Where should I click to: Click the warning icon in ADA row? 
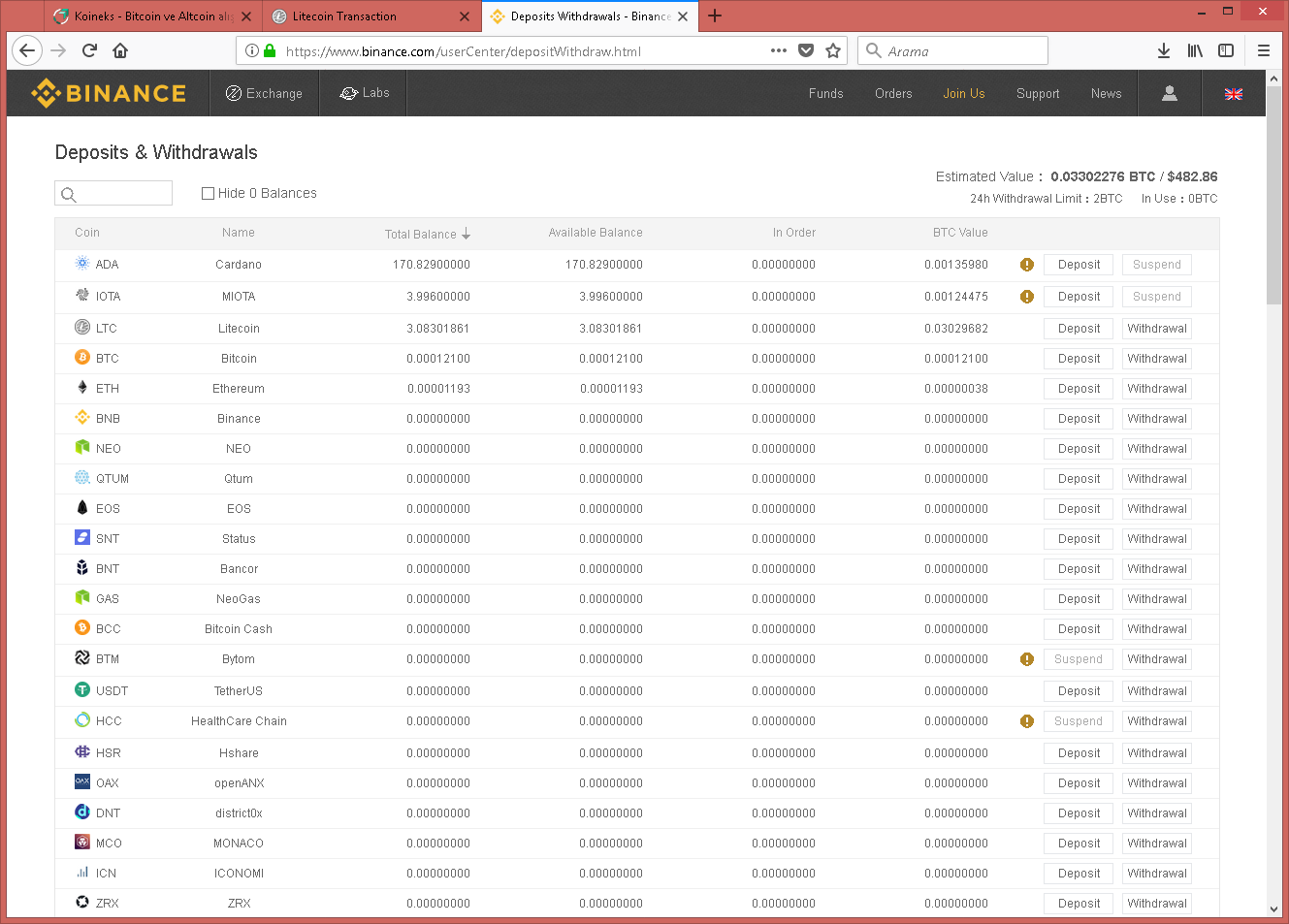tap(1027, 265)
